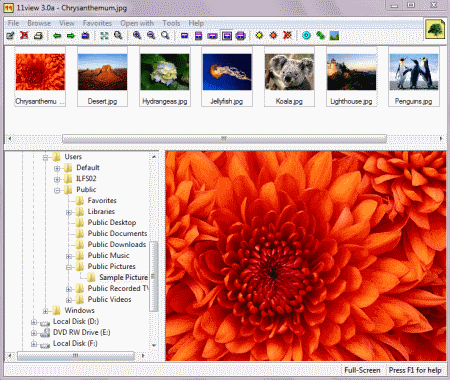Screen dimensions: 450x380
Task: Select the third wide fit-mode icon
Action: 212,35
